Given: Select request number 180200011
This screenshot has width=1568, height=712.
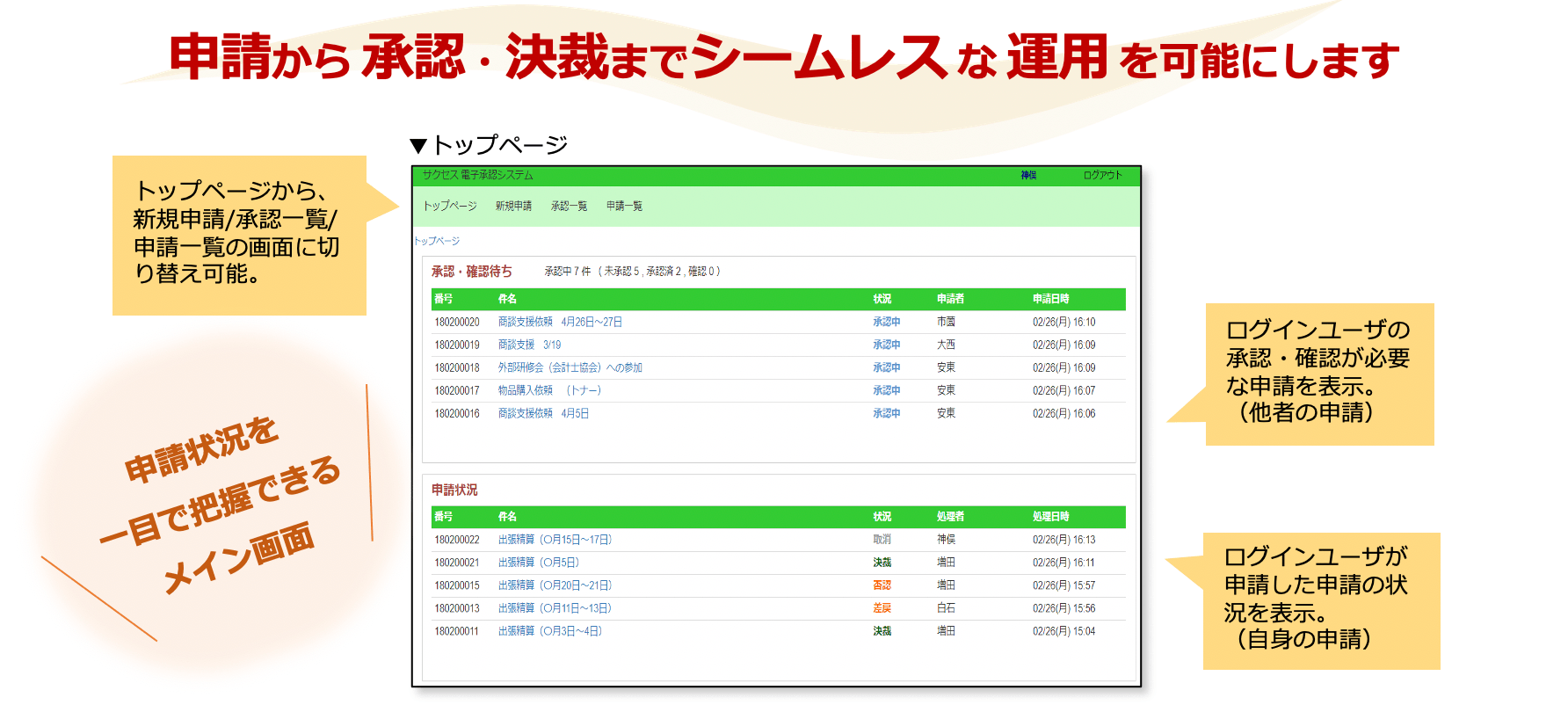Looking at the screenshot, I should pyautogui.click(x=457, y=631).
